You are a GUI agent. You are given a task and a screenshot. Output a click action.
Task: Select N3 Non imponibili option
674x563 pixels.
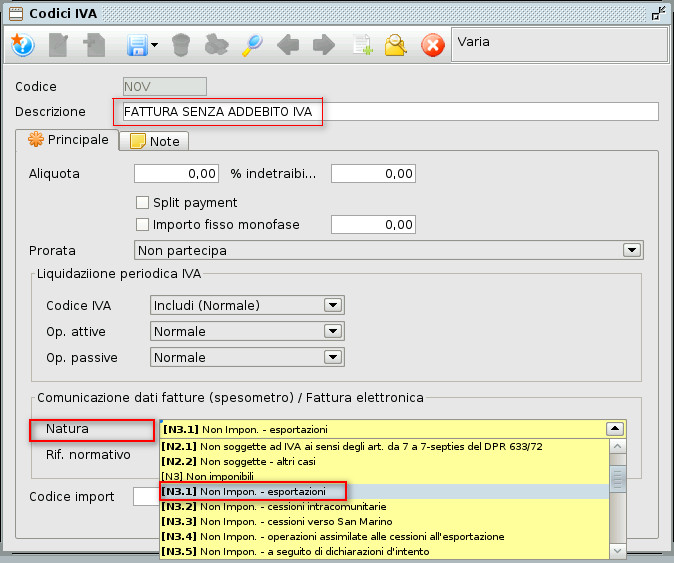384,477
